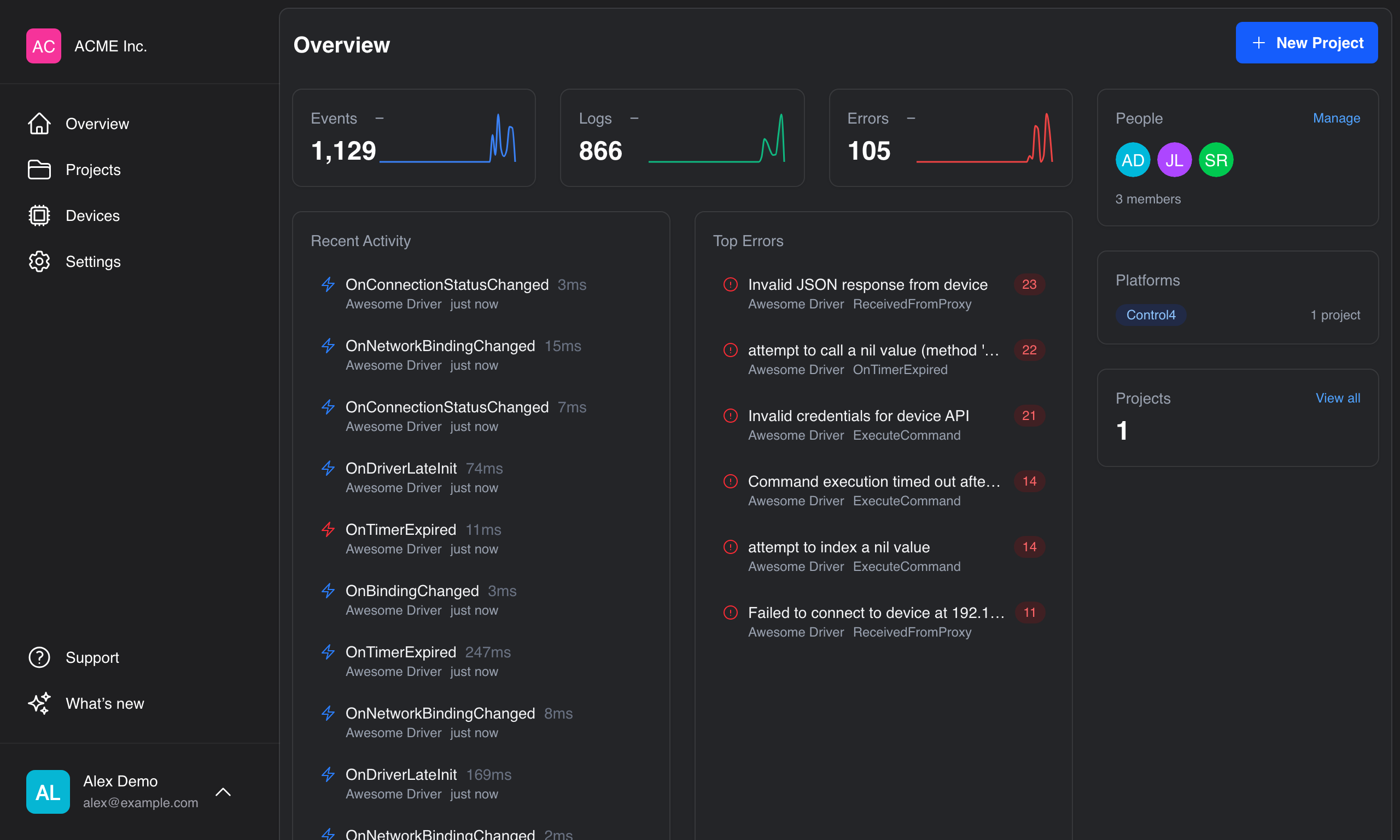Open 'attempt to call a nil value' error

pyautogui.click(x=883, y=359)
